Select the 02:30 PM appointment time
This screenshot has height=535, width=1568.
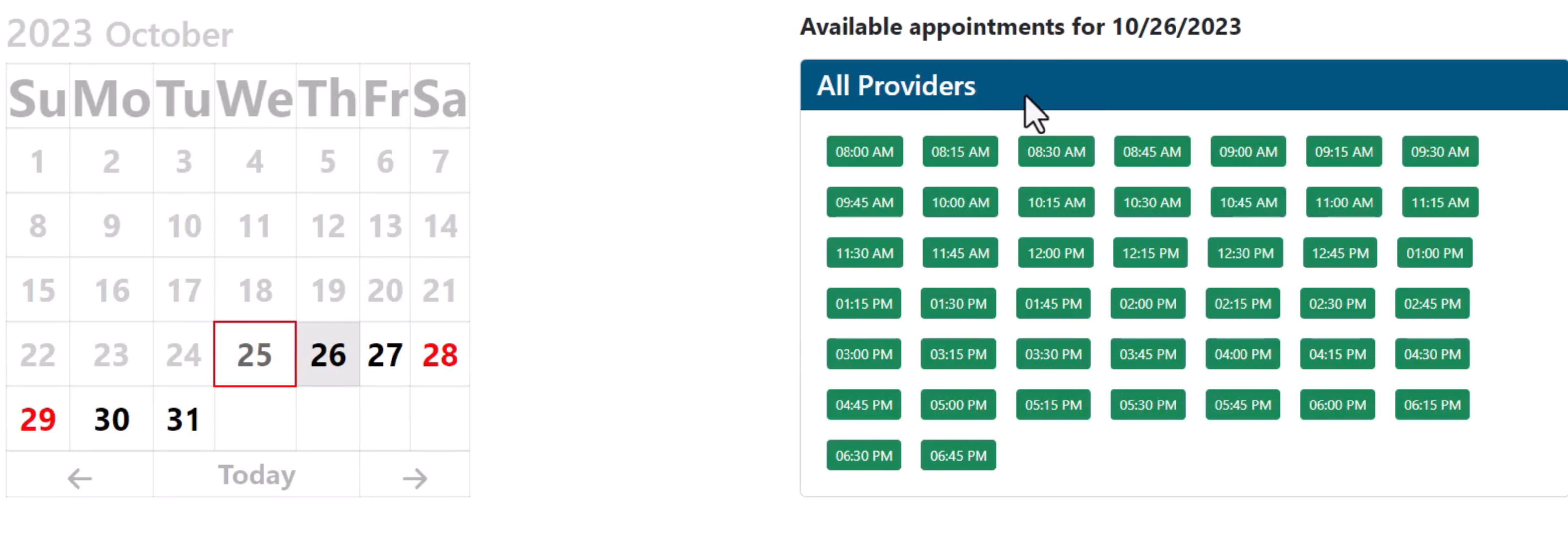[x=1337, y=304]
